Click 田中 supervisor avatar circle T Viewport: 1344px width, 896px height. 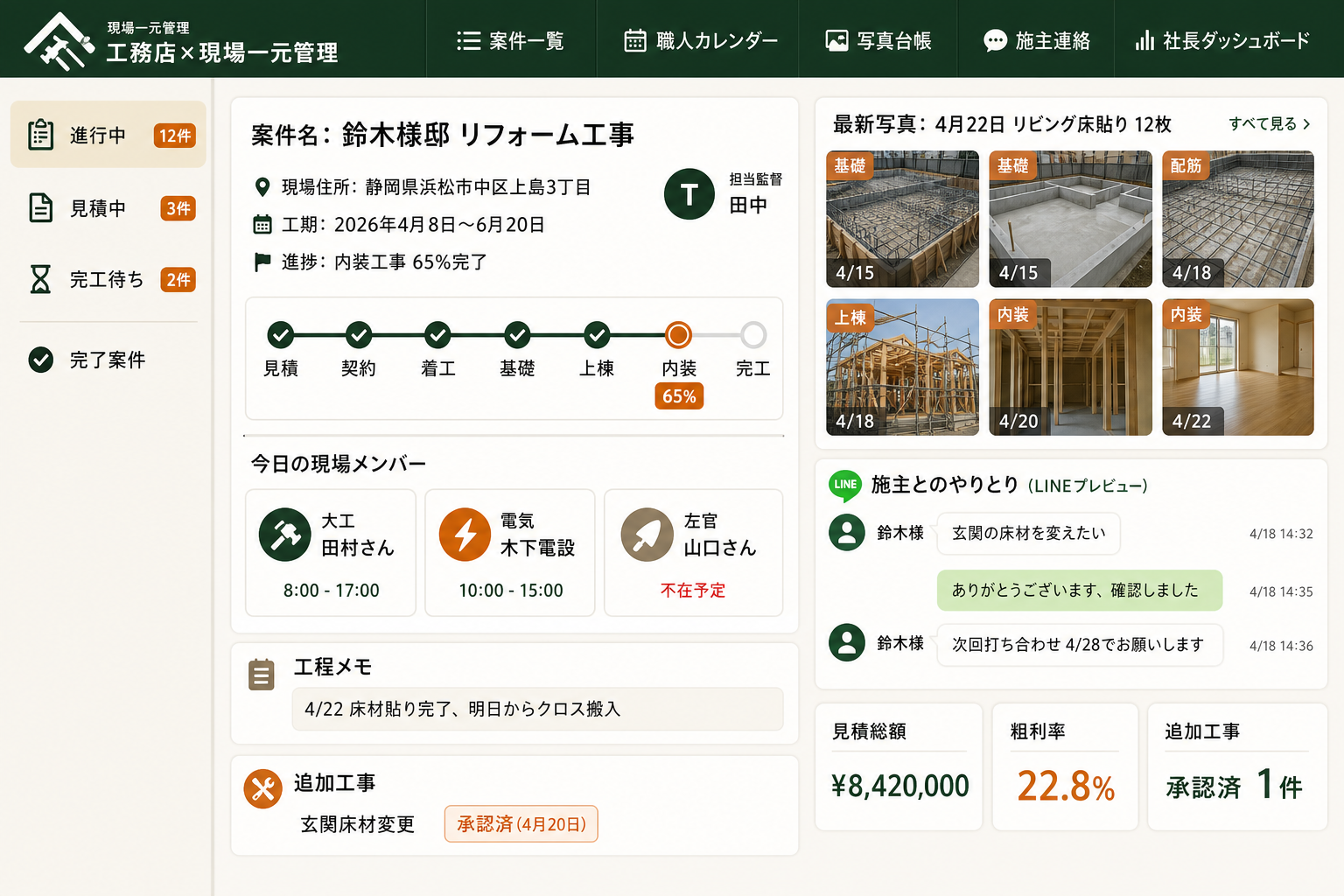(689, 193)
